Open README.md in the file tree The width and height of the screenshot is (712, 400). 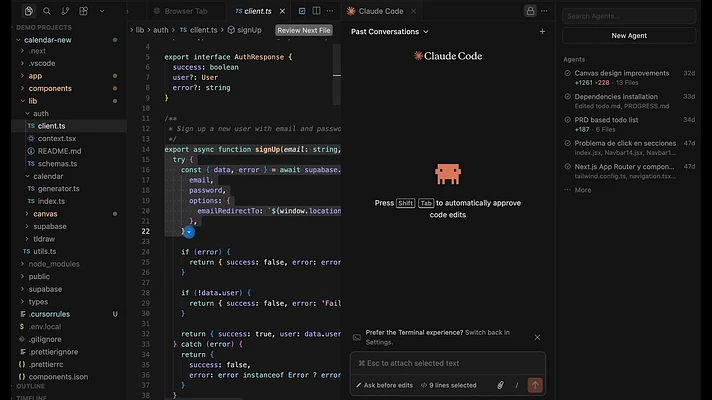click(59, 151)
